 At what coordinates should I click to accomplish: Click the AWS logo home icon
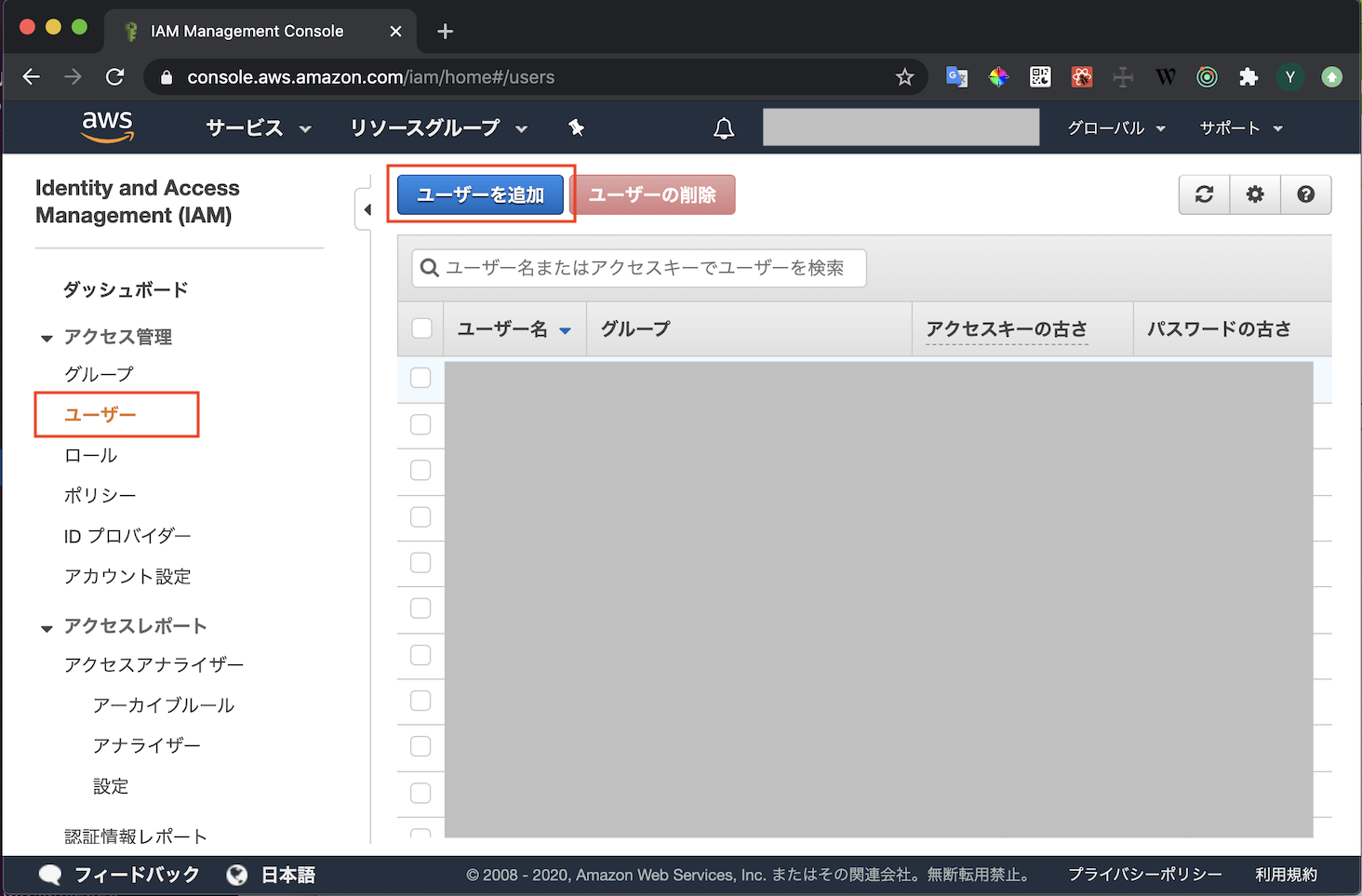coord(108,127)
